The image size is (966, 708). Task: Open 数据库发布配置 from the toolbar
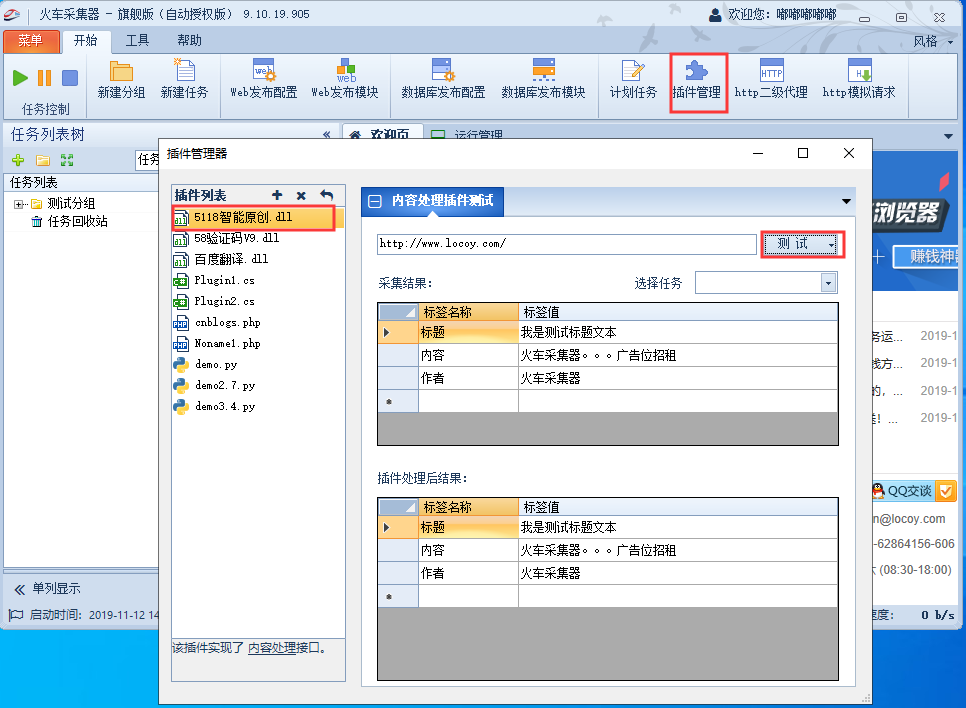443,80
